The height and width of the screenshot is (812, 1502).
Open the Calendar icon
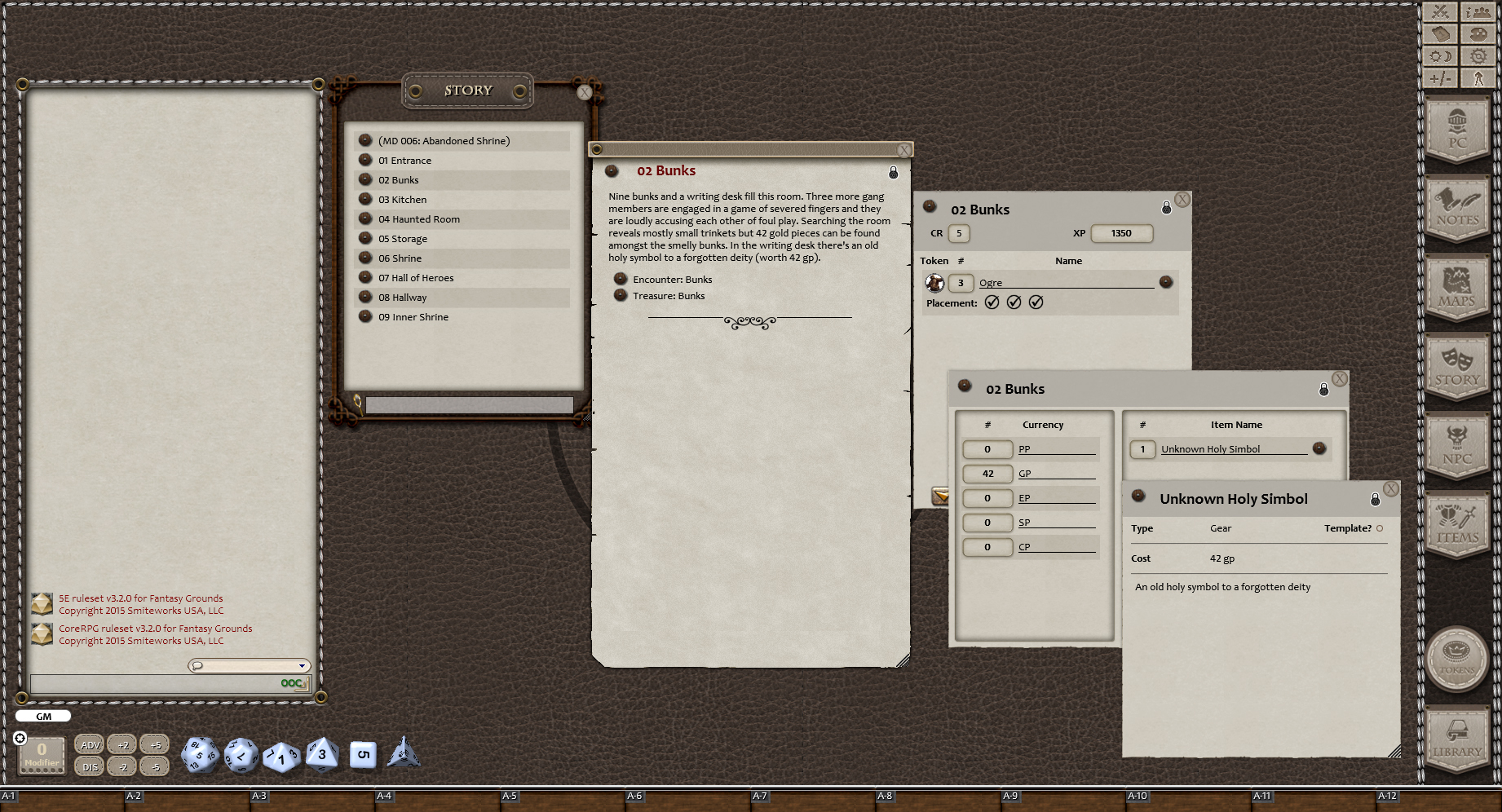coord(1439,34)
